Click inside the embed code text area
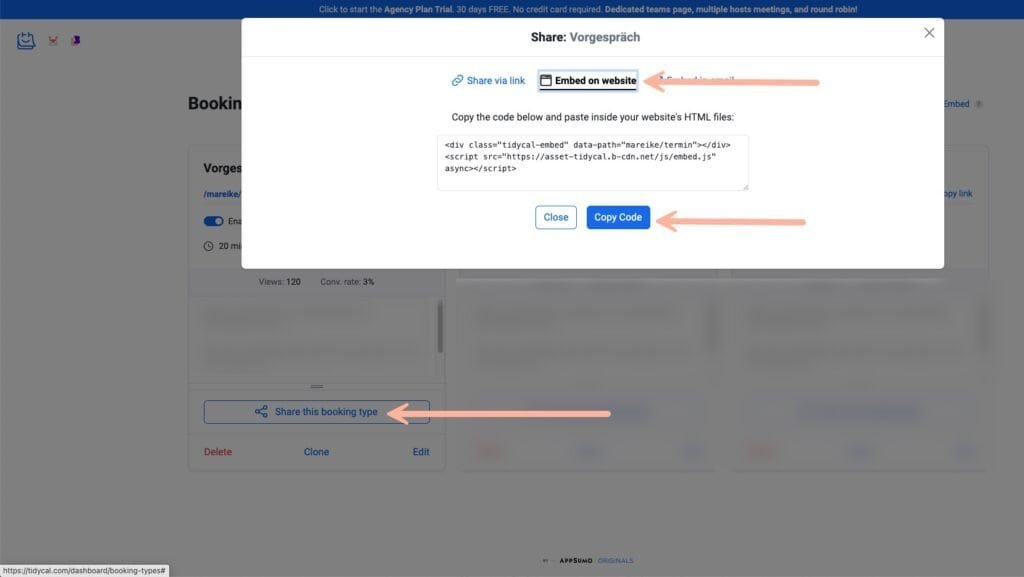The height and width of the screenshot is (577, 1024). 592,162
